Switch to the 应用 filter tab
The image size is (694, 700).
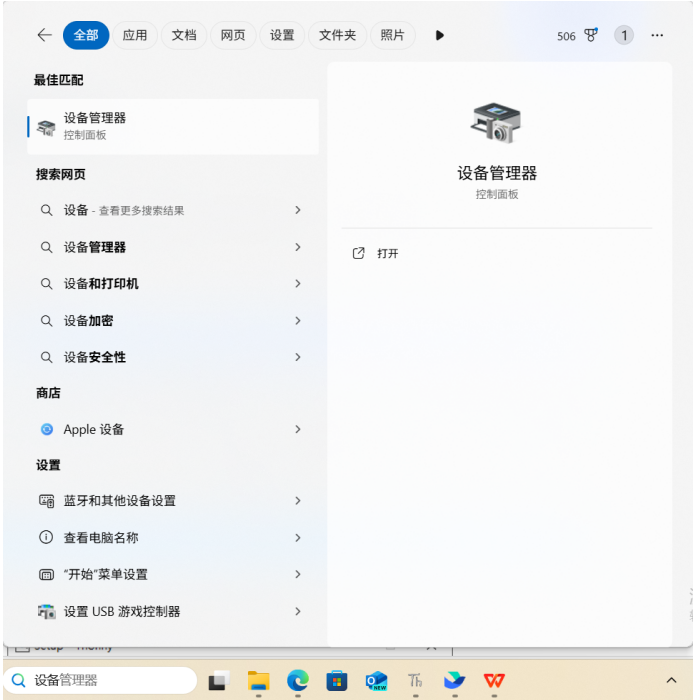pos(135,35)
